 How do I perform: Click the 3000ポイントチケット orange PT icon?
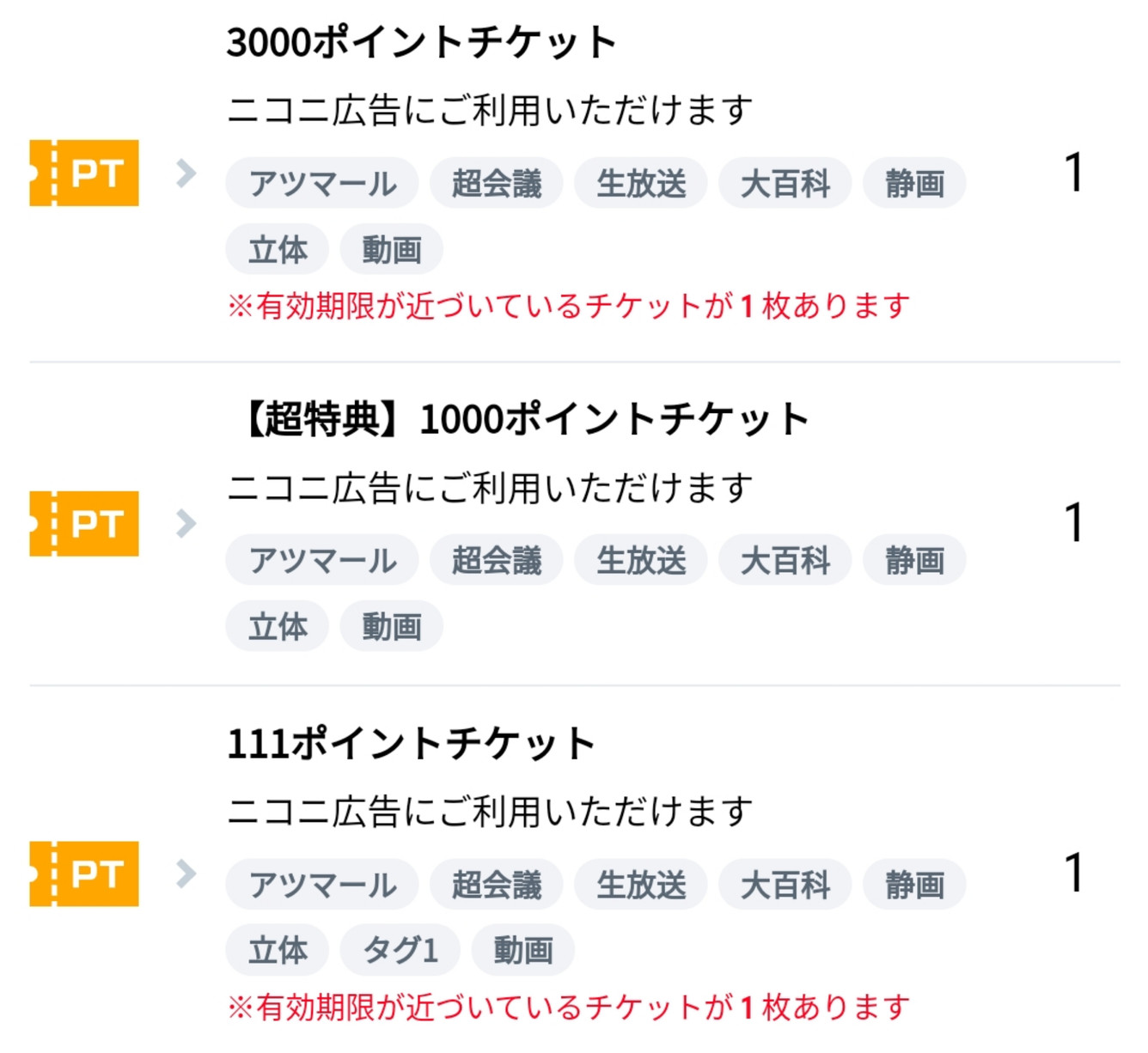[x=84, y=173]
